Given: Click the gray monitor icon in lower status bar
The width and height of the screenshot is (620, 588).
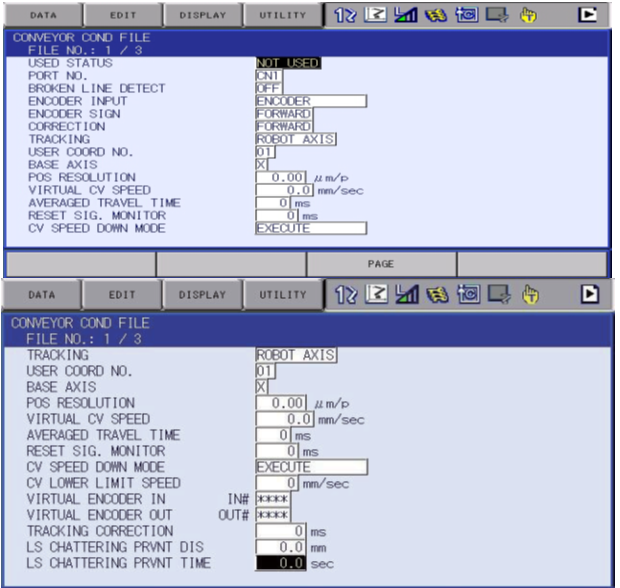Looking at the screenshot, I should coord(499,295).
